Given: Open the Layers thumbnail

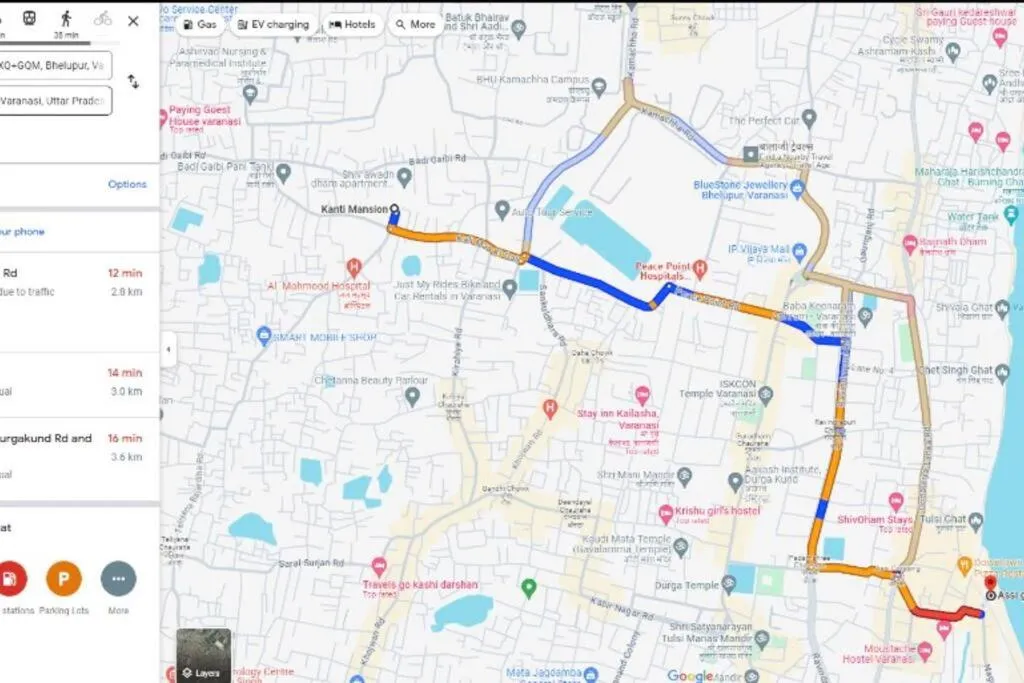Looking at the screenshot, I should (x=204, y=656).
